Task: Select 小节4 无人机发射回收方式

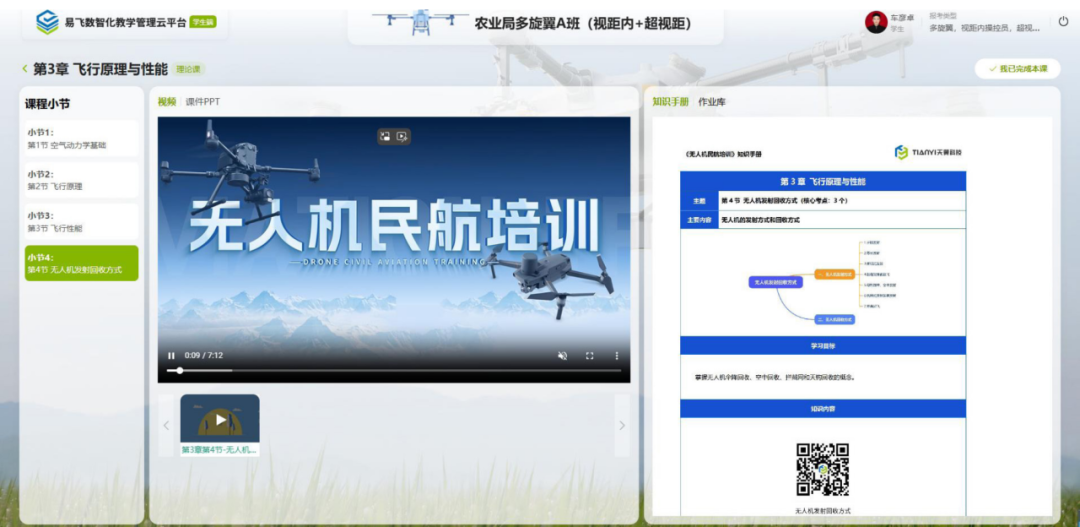Action: click(81, 263)
